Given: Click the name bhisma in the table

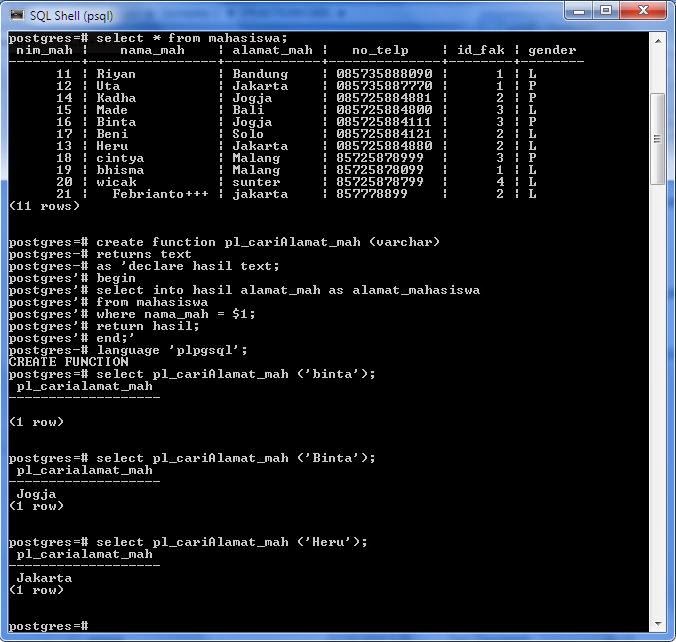Looking at the screenshot, I should (120, 170).
